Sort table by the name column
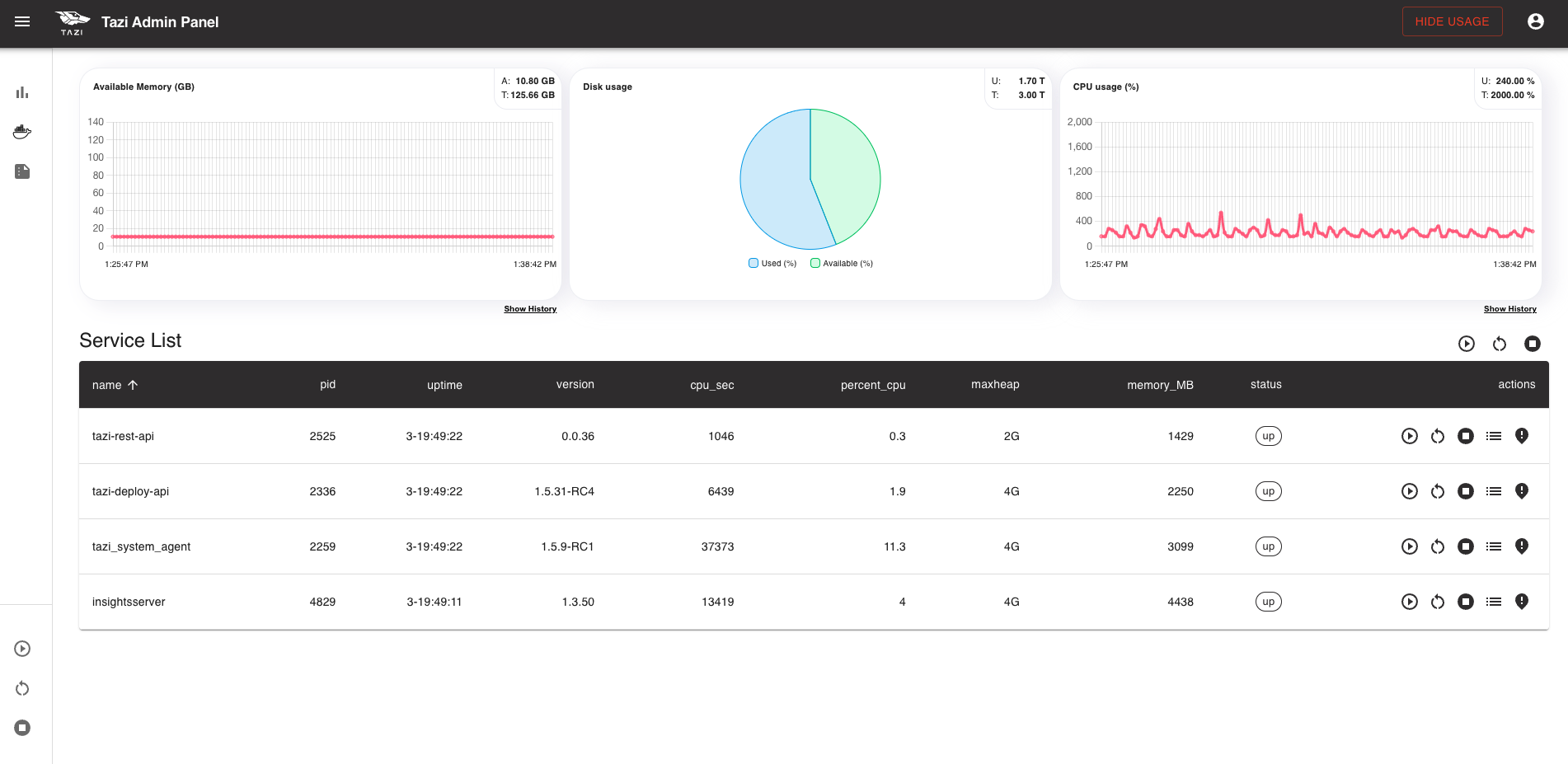 (x=115, y=385)
